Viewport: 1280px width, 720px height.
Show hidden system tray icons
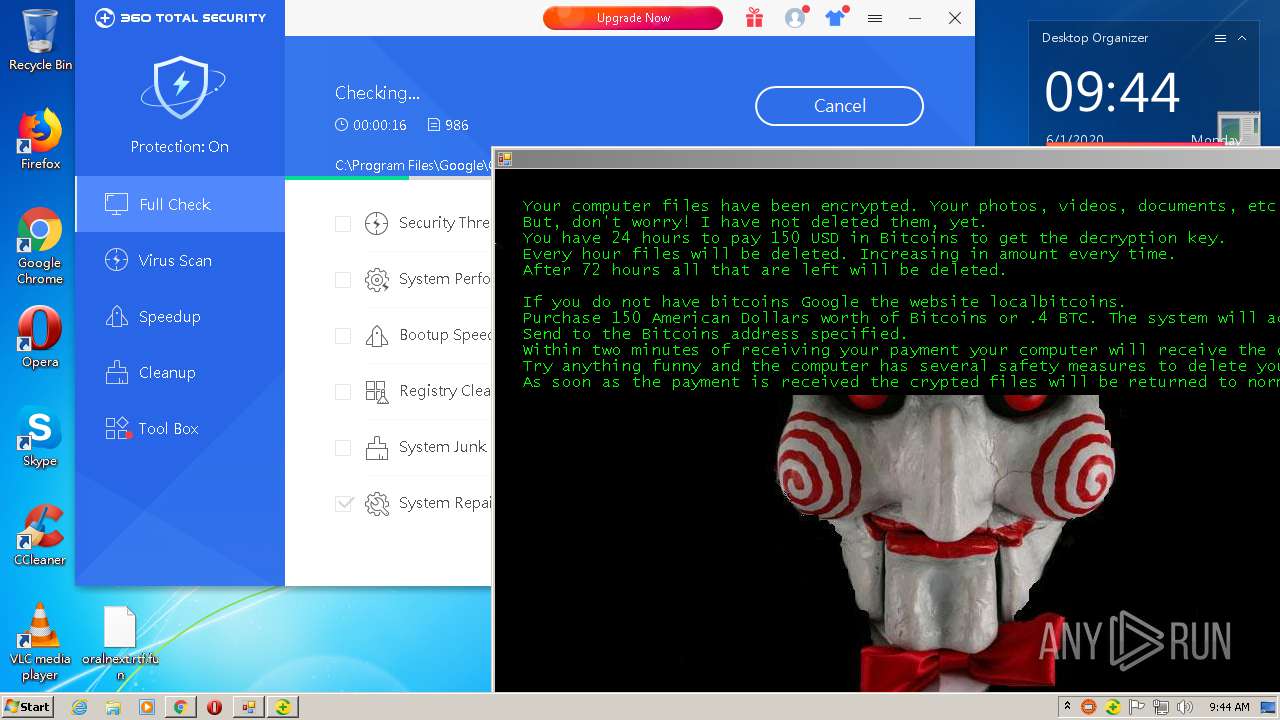[1067, 707]
